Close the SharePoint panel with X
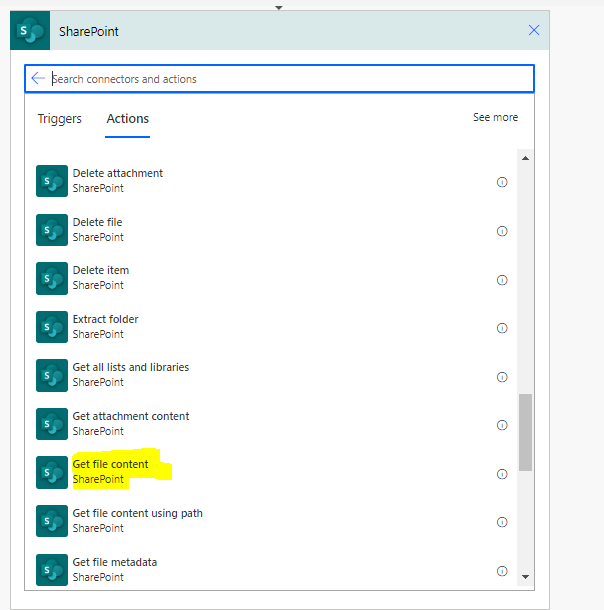 coord(534,31)
